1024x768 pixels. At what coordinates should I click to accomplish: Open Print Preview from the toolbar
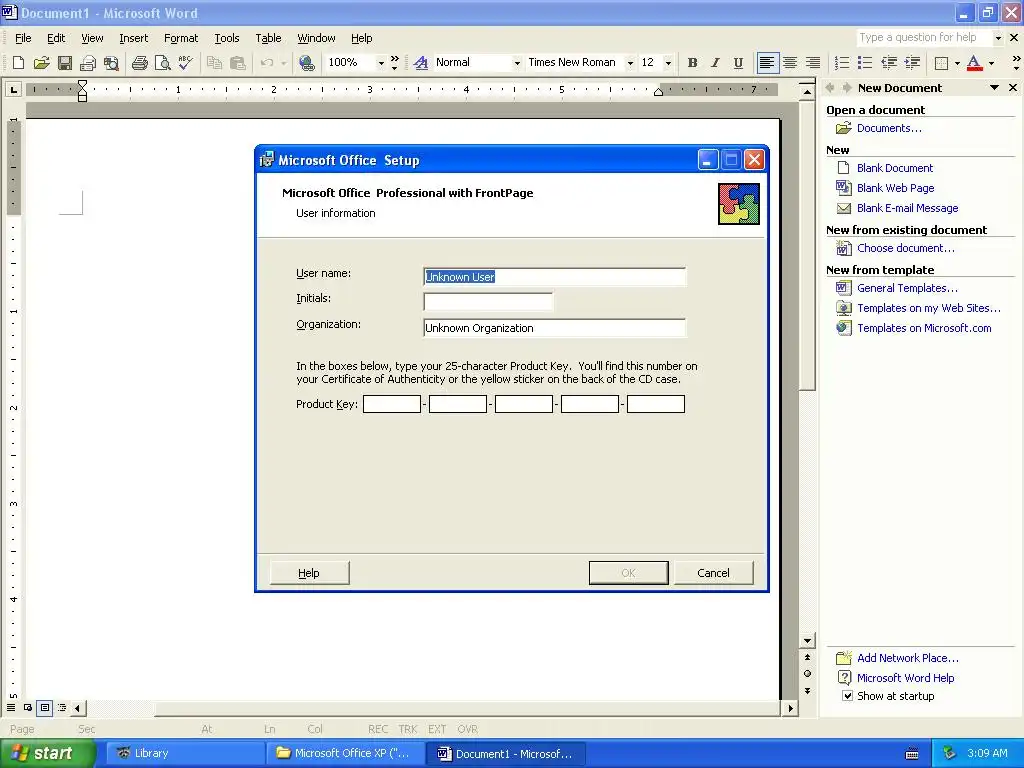pos(162,63)
